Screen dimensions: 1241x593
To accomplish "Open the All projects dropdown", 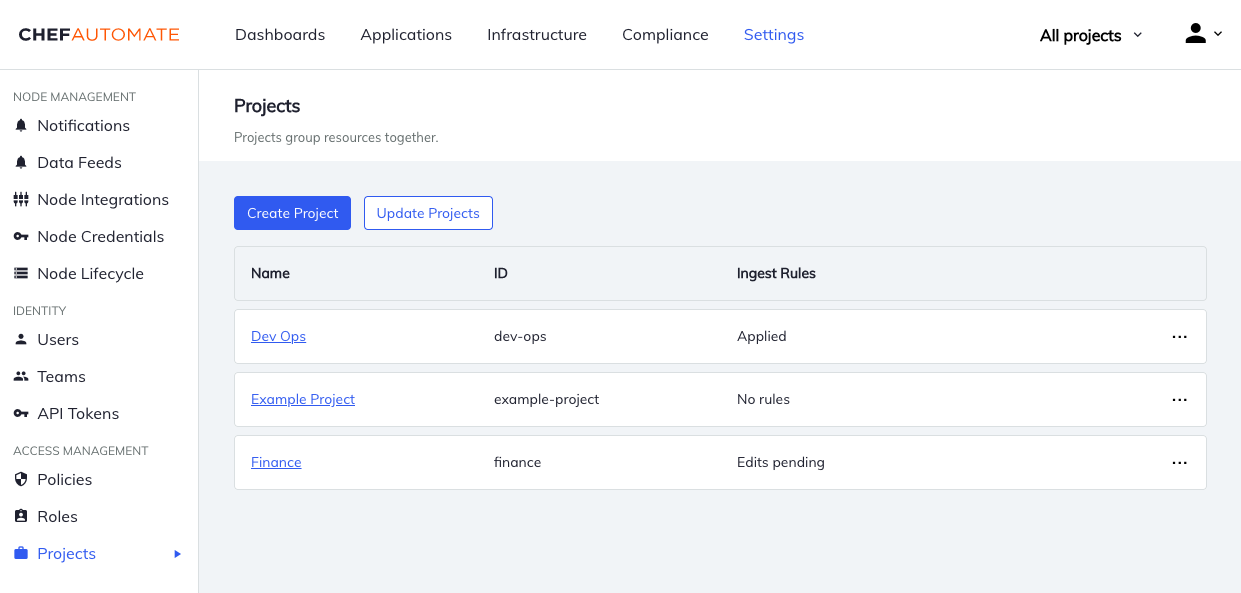I will (x=1089, y=35).
